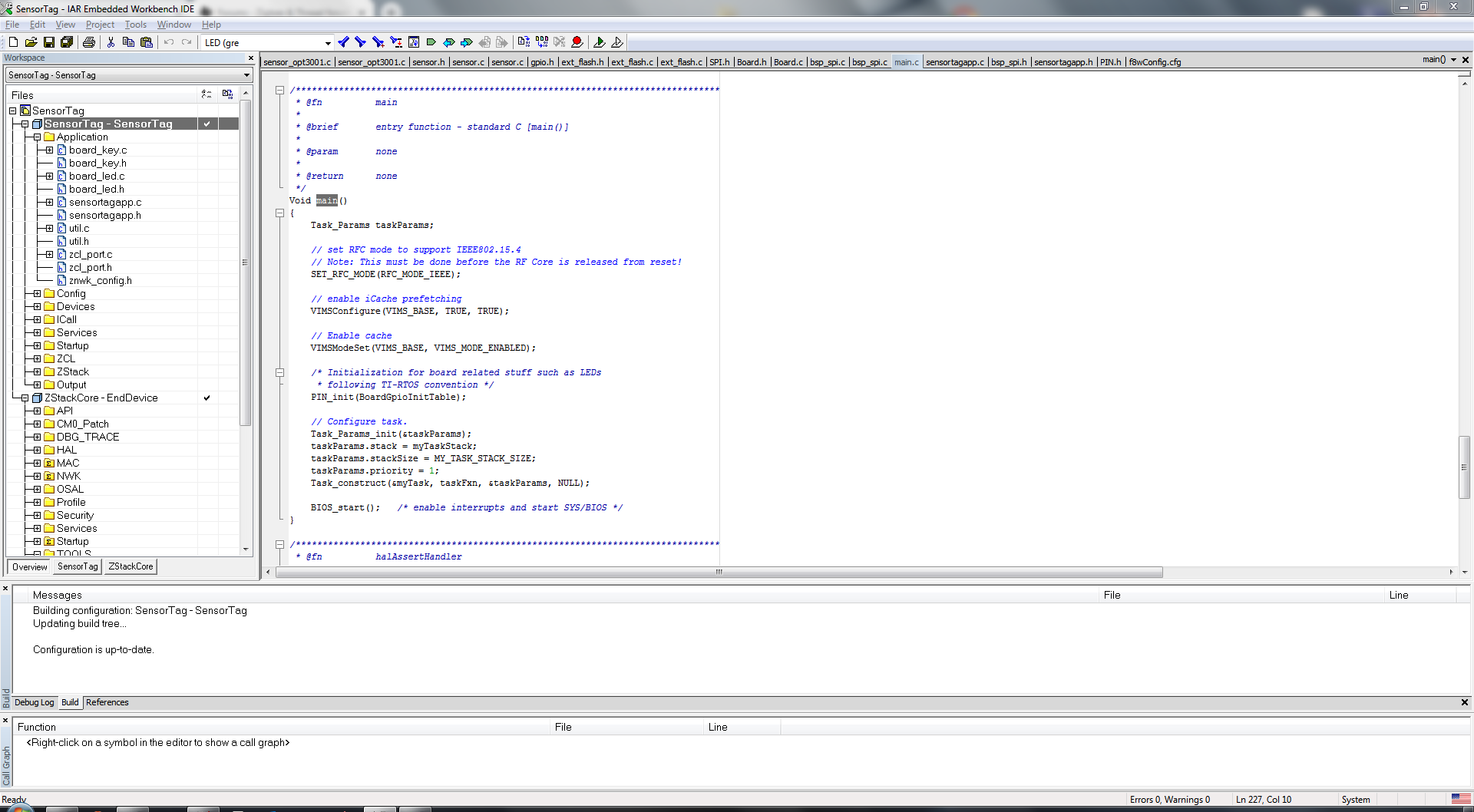Image resolution: width=1474 pixels, height=812 pixels.
Task: Click the editor horizontal scrollbar
Action: (719, 572)
